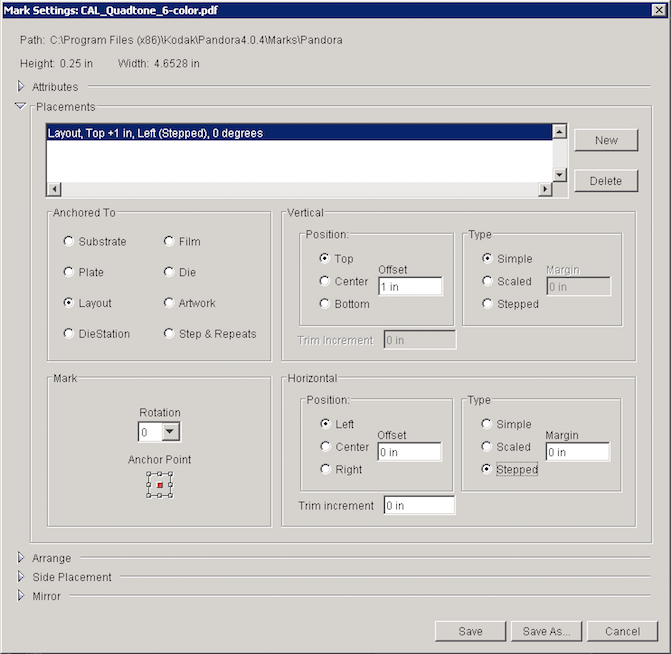Collapse the Placements section
The height and width of the screenshot is (654, 671).
pyautogui.click(x=21, y=106)
